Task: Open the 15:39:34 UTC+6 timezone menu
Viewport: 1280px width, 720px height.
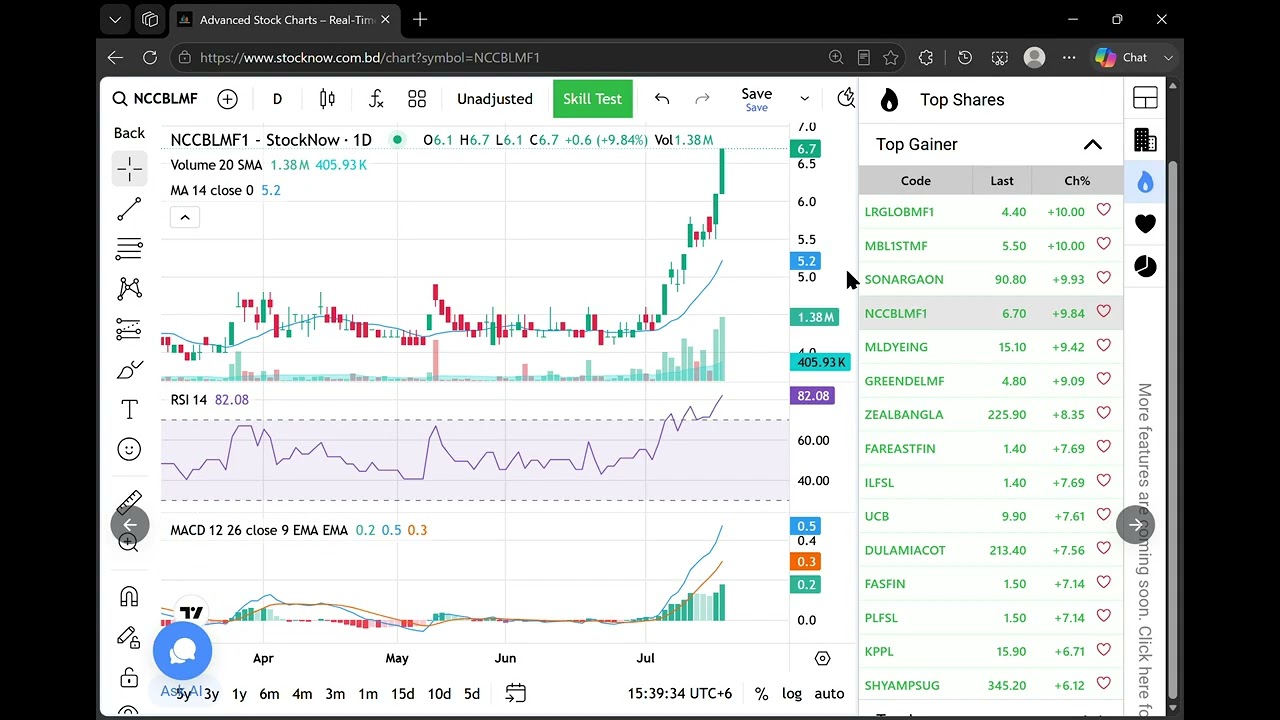Action: 680,694
